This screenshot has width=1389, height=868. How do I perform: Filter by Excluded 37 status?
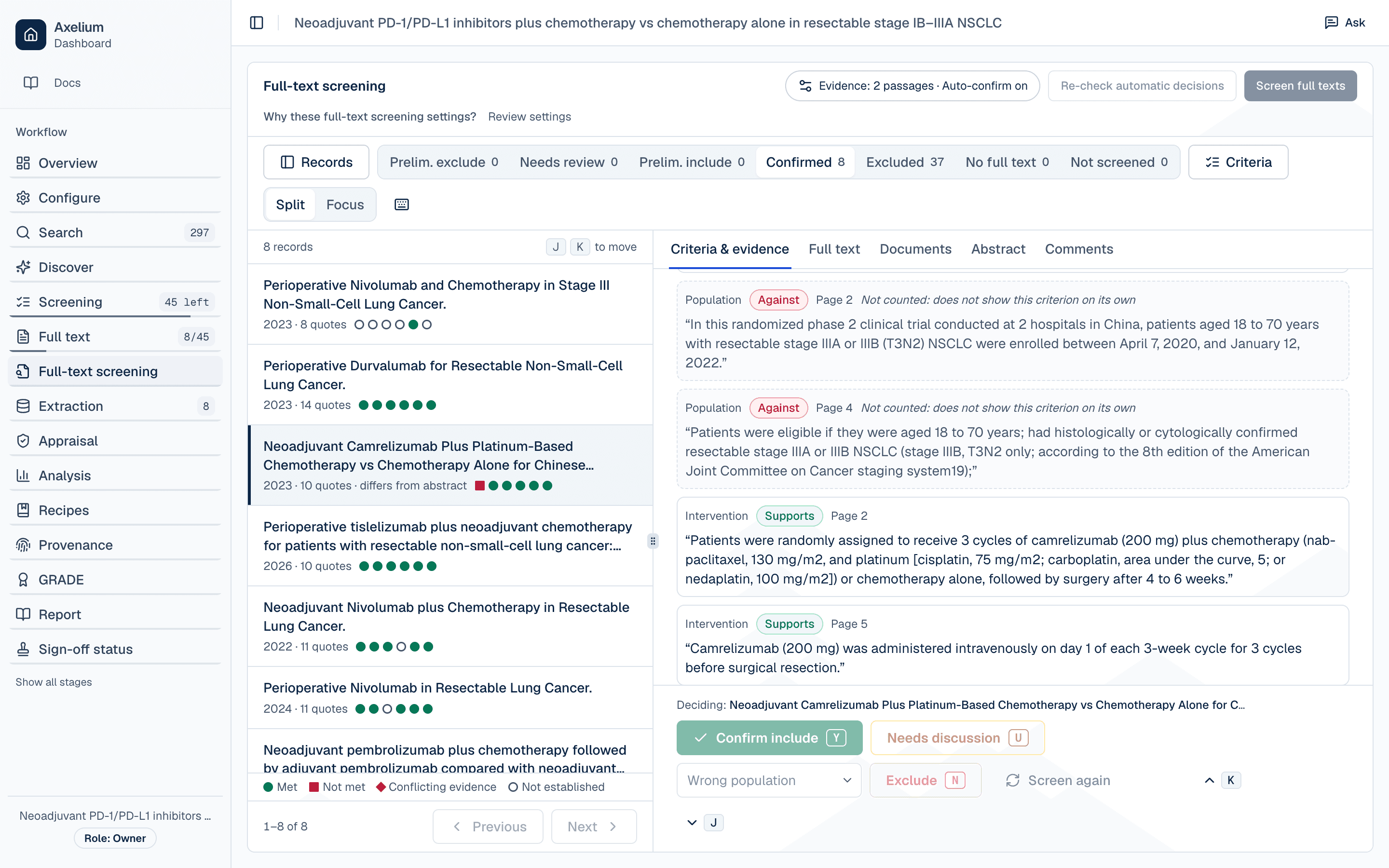click(905, 162)
